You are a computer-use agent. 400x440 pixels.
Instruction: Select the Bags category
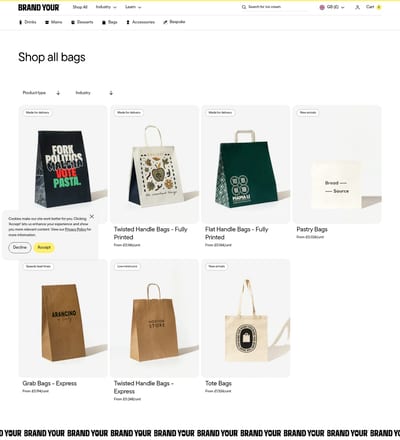pos(110,22)
